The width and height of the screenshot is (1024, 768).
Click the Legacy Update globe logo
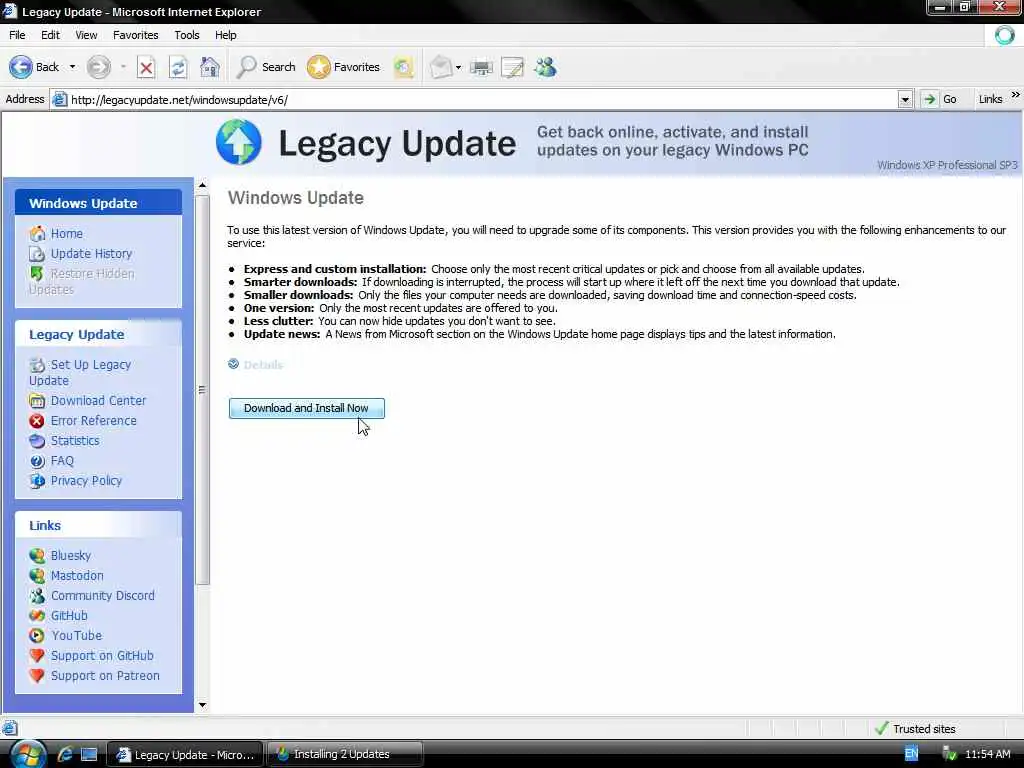(239, 142)
